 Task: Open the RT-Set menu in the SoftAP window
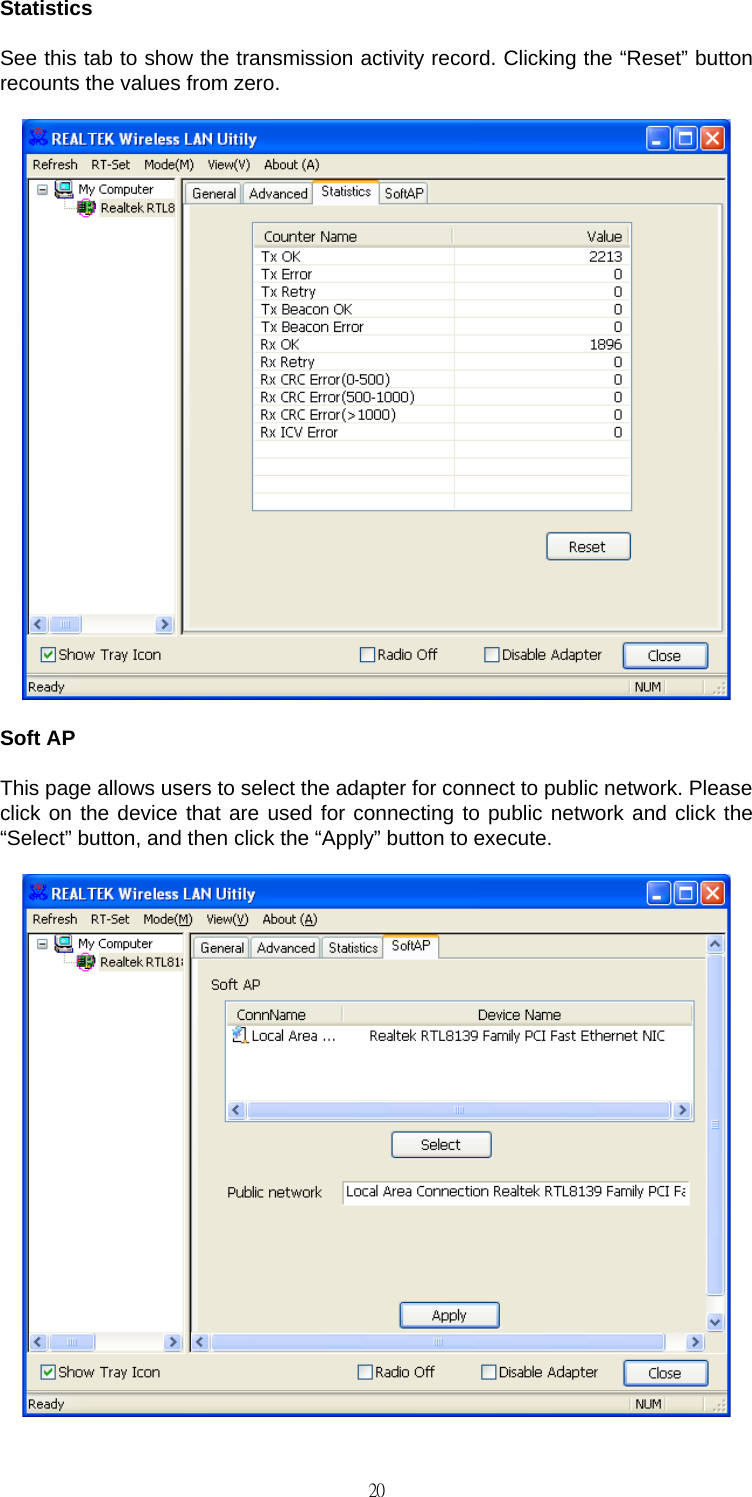[x=110, y=919]
